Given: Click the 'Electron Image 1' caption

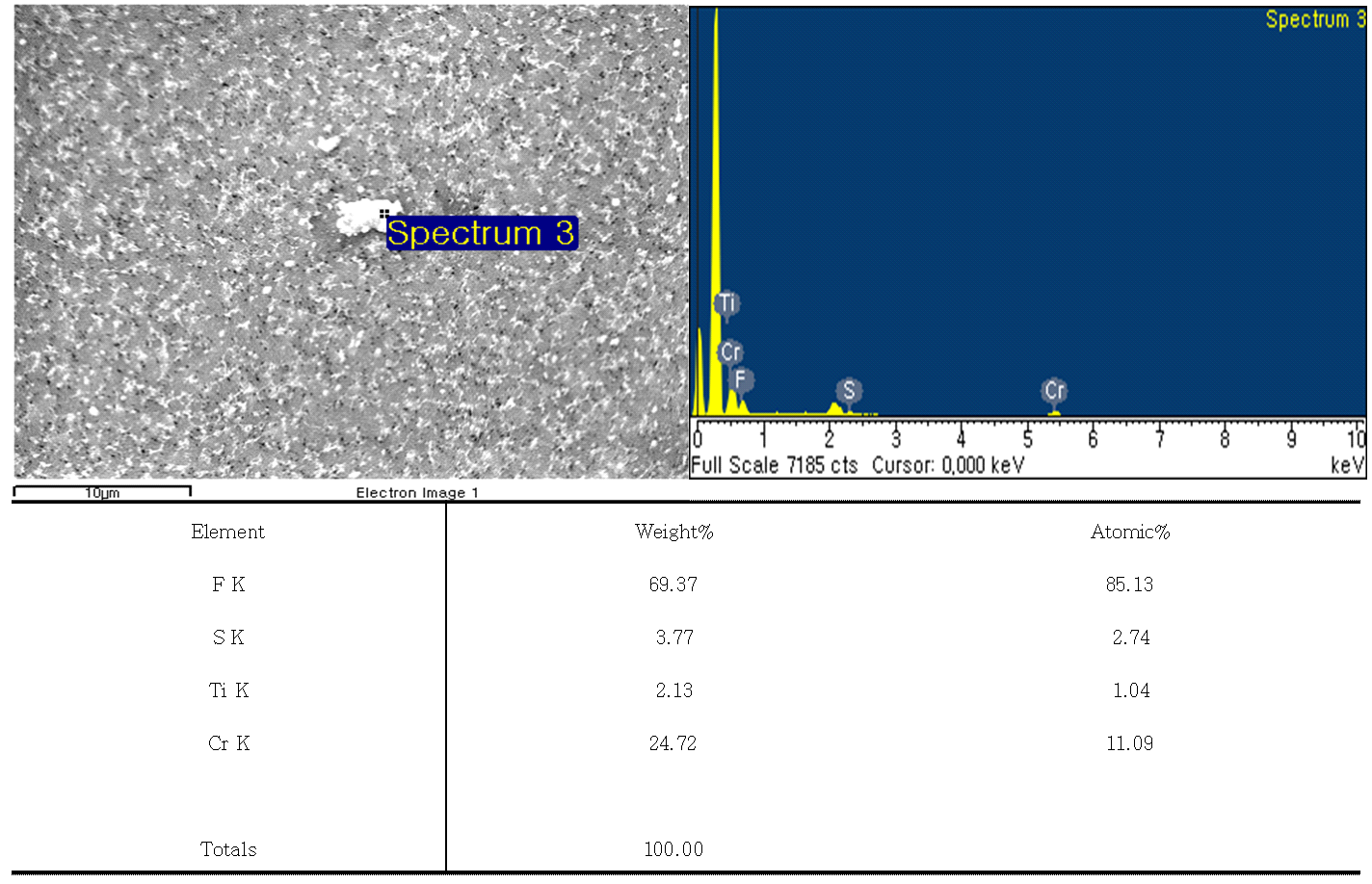Looking at the screenshot, I should point(417,493).
